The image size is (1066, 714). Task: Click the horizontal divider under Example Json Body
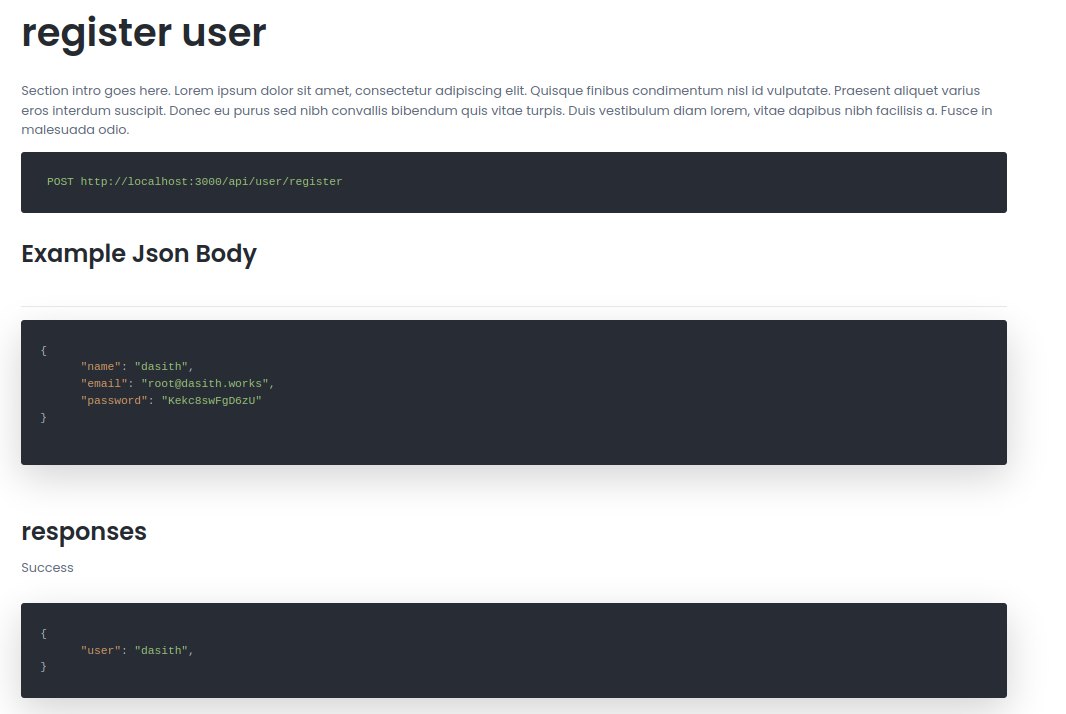pyautogui.click(x=513, y=306)
